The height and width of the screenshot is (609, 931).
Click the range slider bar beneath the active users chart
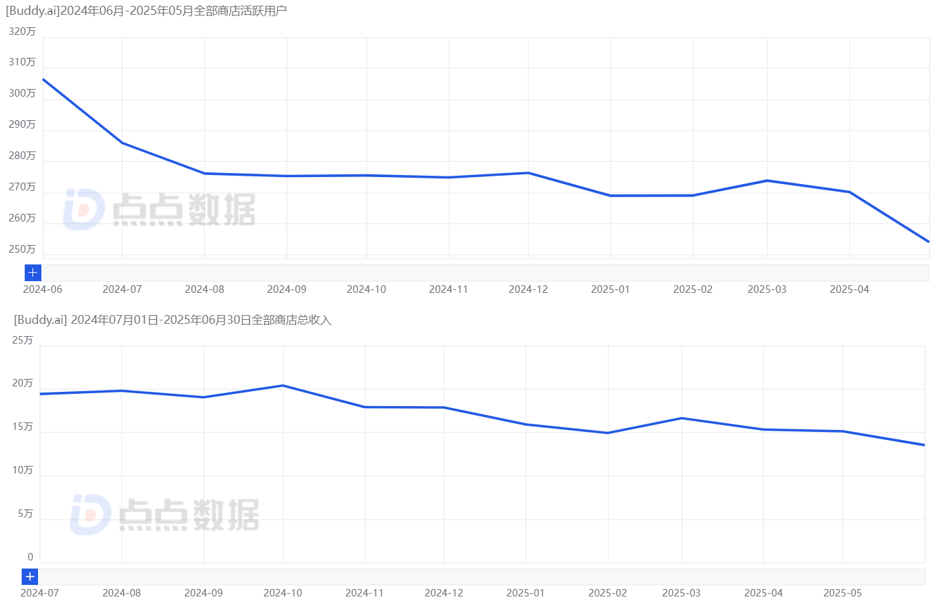pos(480,272)
